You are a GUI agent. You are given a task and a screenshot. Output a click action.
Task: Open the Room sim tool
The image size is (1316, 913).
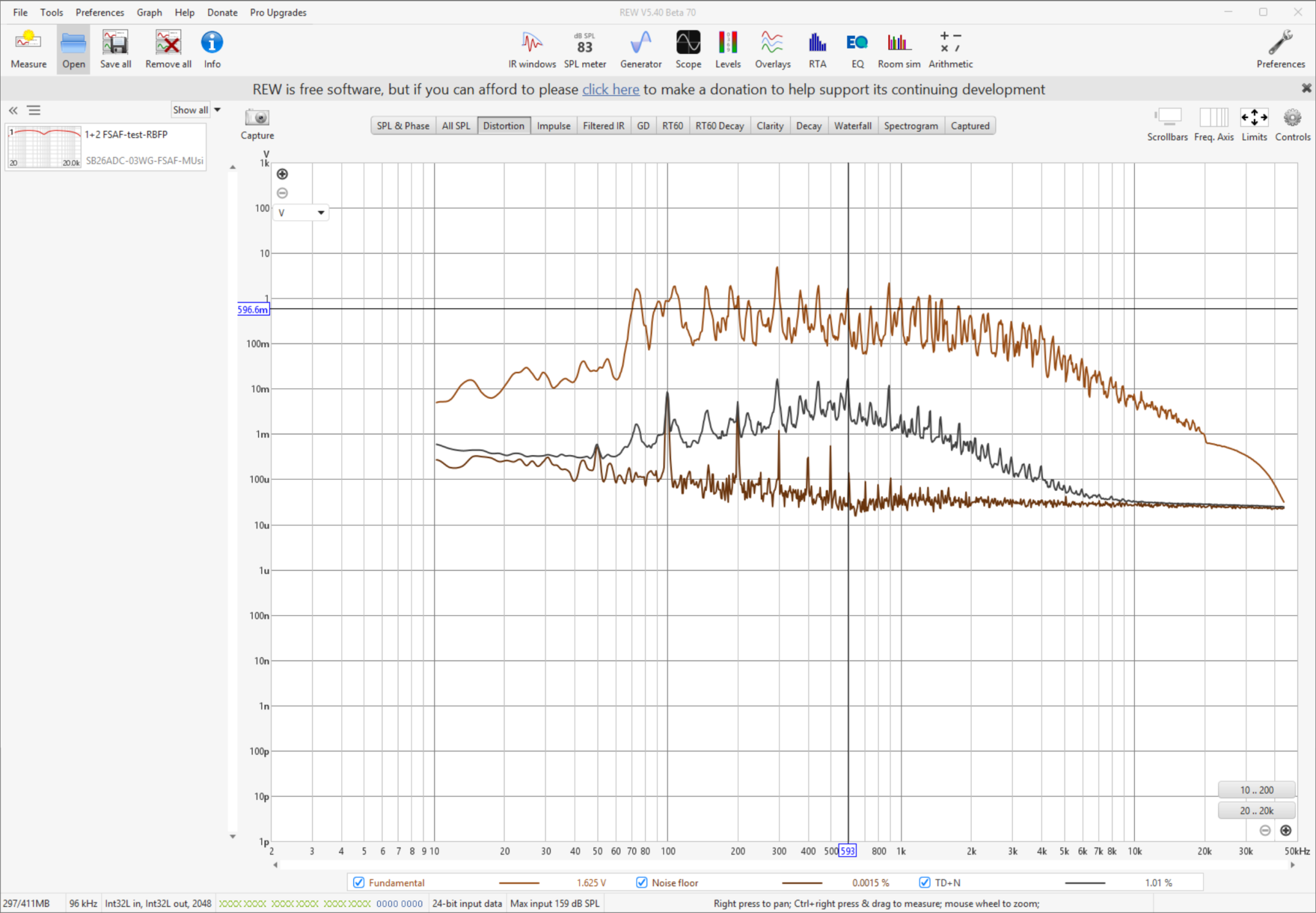pyautogui.click(x=899, y=49)
